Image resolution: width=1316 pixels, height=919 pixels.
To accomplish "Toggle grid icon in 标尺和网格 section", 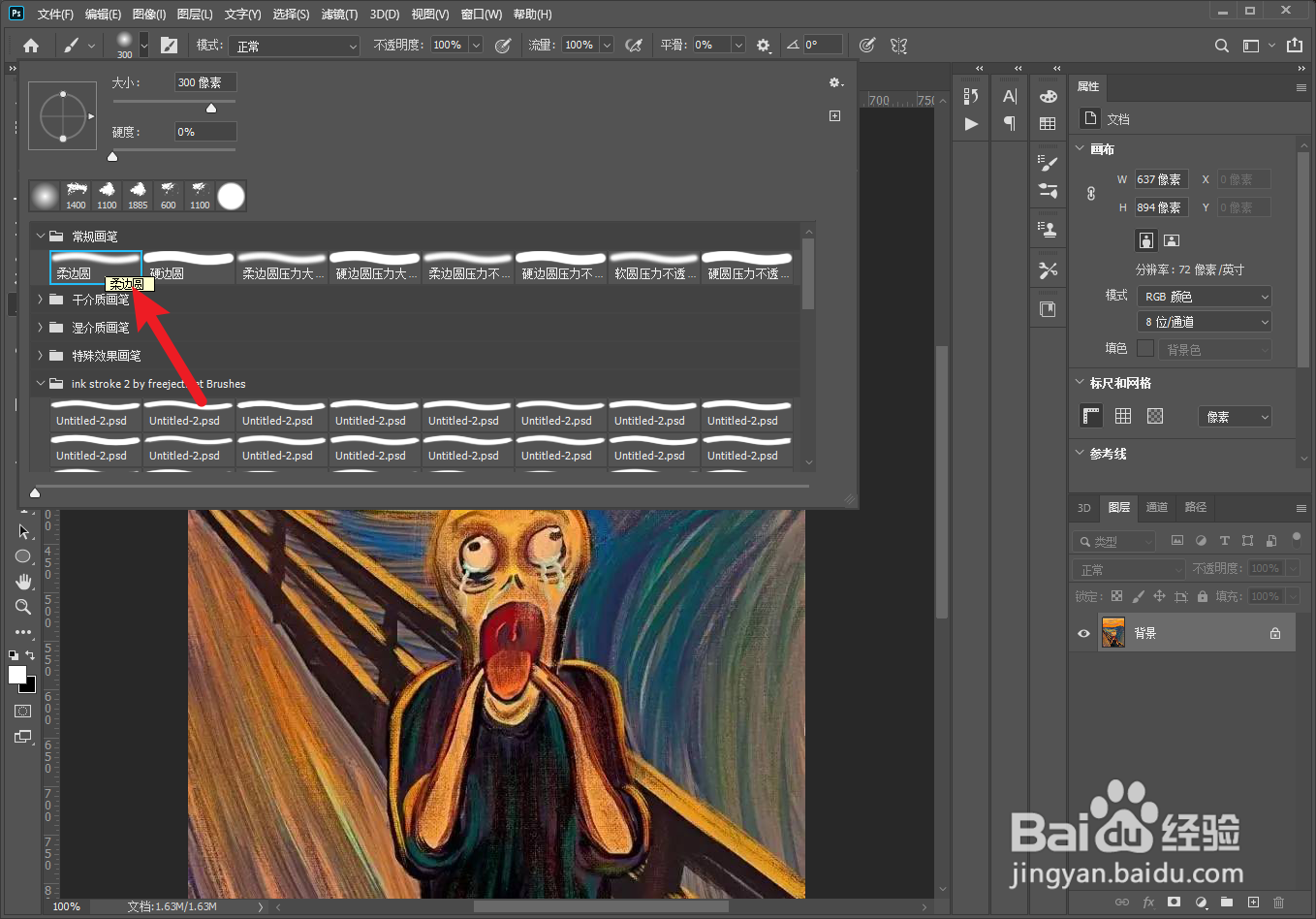I will coord(1123,416).
